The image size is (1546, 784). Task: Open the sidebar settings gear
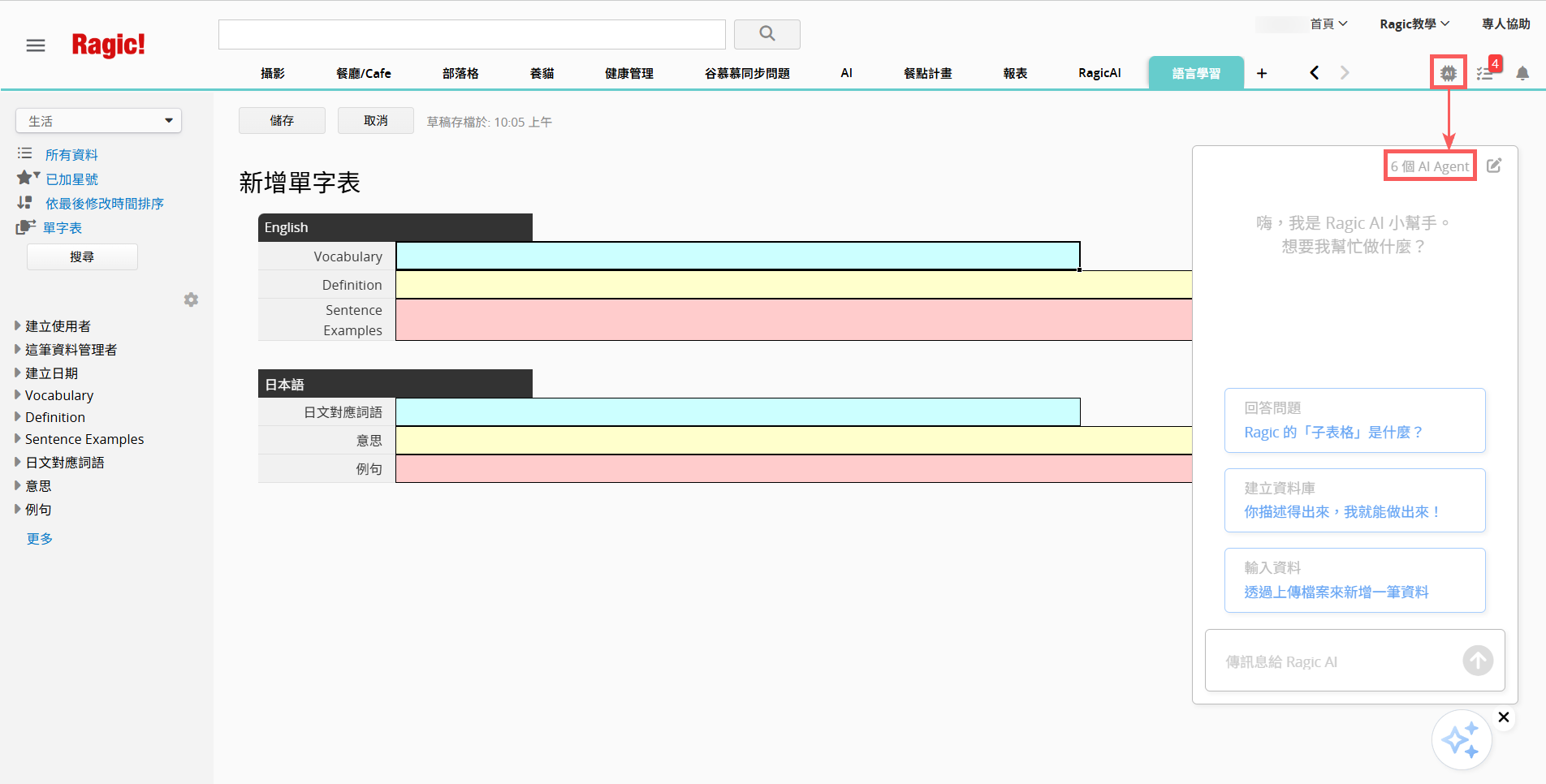tap(191, 299)
